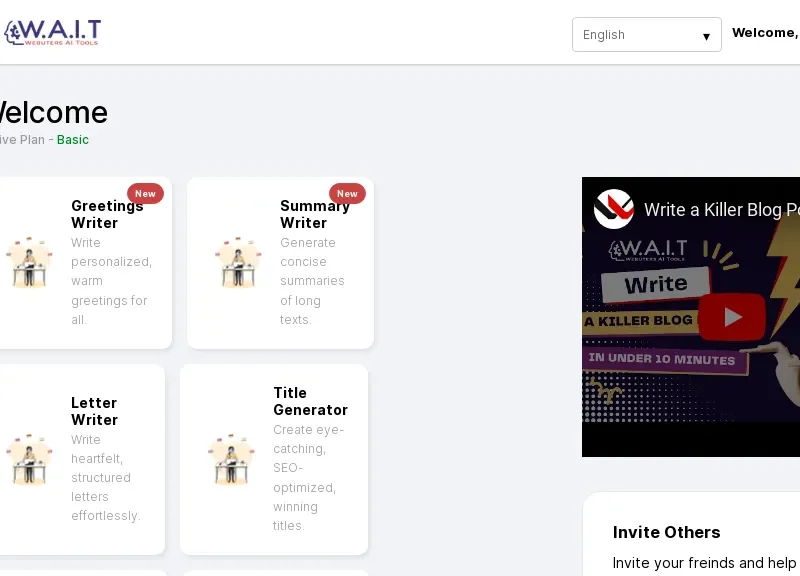Click 'Generate concise summaries of long texts.' description
Screen dimensions: 800x576
click(312, 281)
